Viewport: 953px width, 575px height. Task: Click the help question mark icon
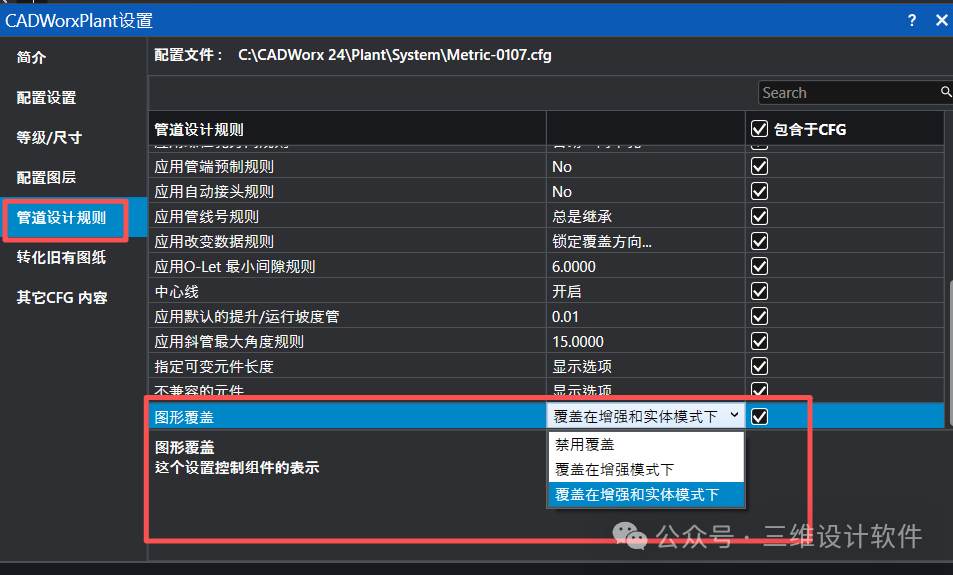point(912,21)
